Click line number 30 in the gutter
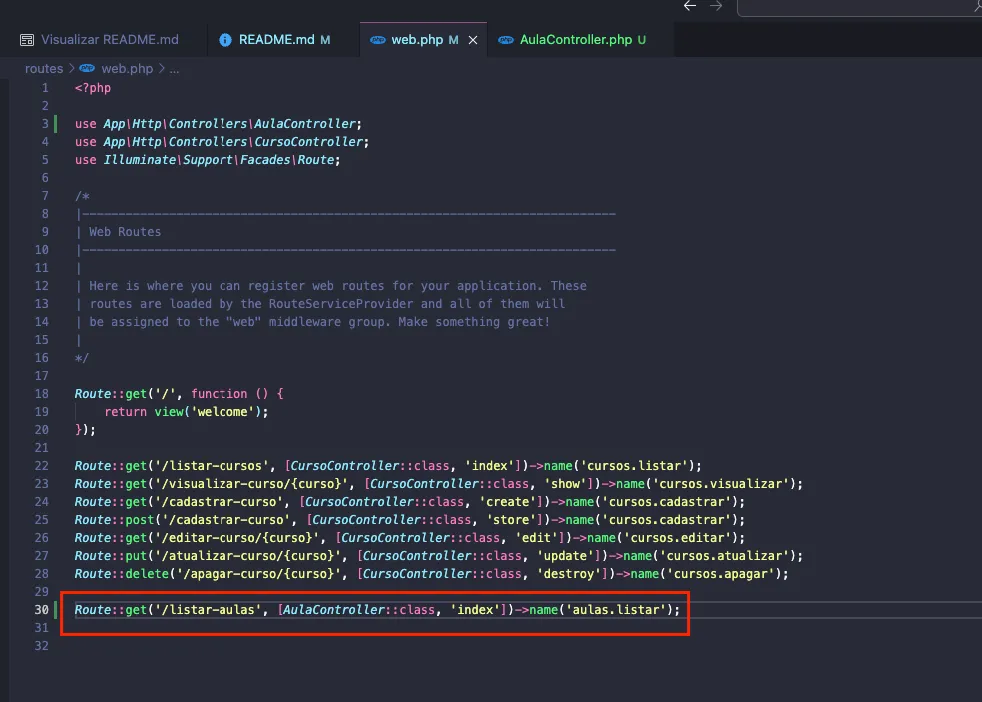The image size is (982, 702). (x=41, y=610)
